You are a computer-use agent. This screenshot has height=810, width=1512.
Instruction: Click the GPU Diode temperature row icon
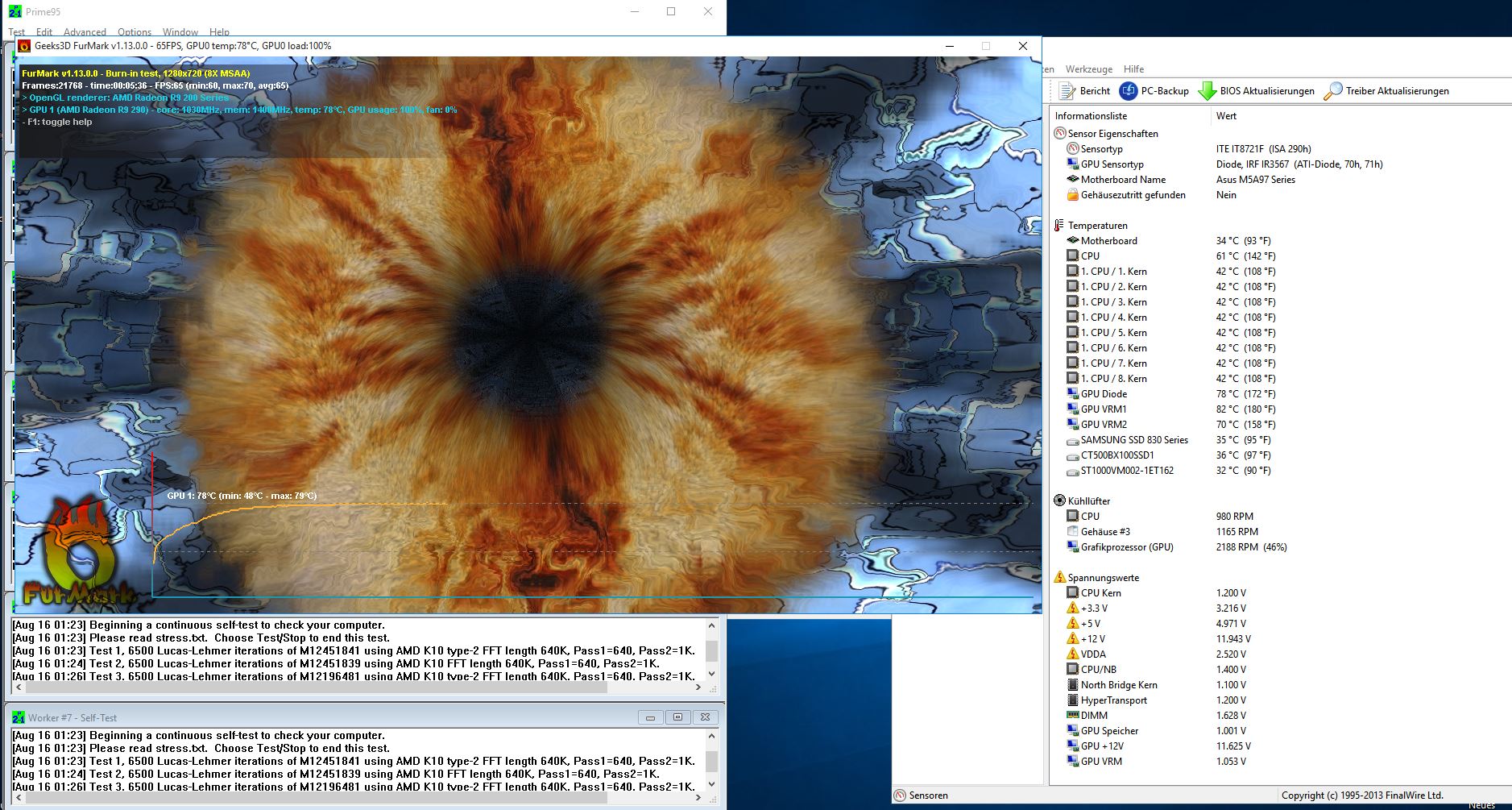(x=1073, y=394)
